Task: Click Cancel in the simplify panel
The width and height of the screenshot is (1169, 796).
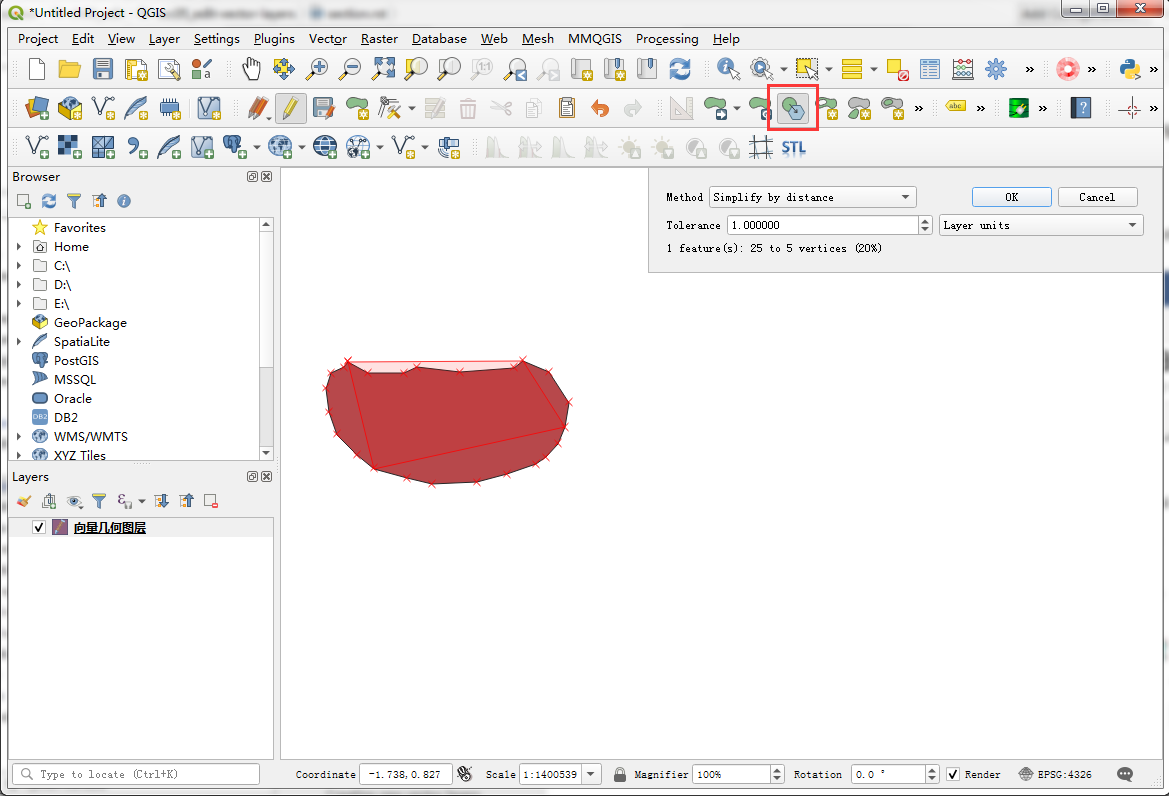Action: tap(1097, 198)
